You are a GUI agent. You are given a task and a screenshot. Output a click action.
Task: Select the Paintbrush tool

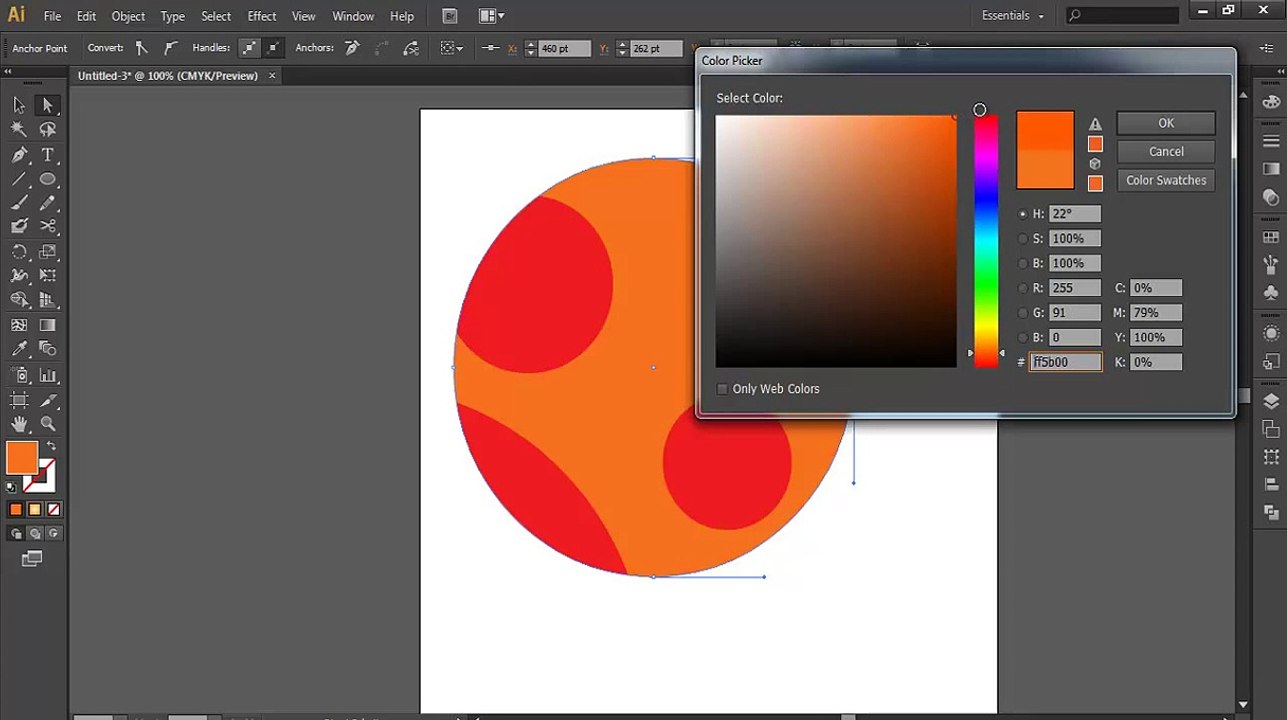point(19,203)
